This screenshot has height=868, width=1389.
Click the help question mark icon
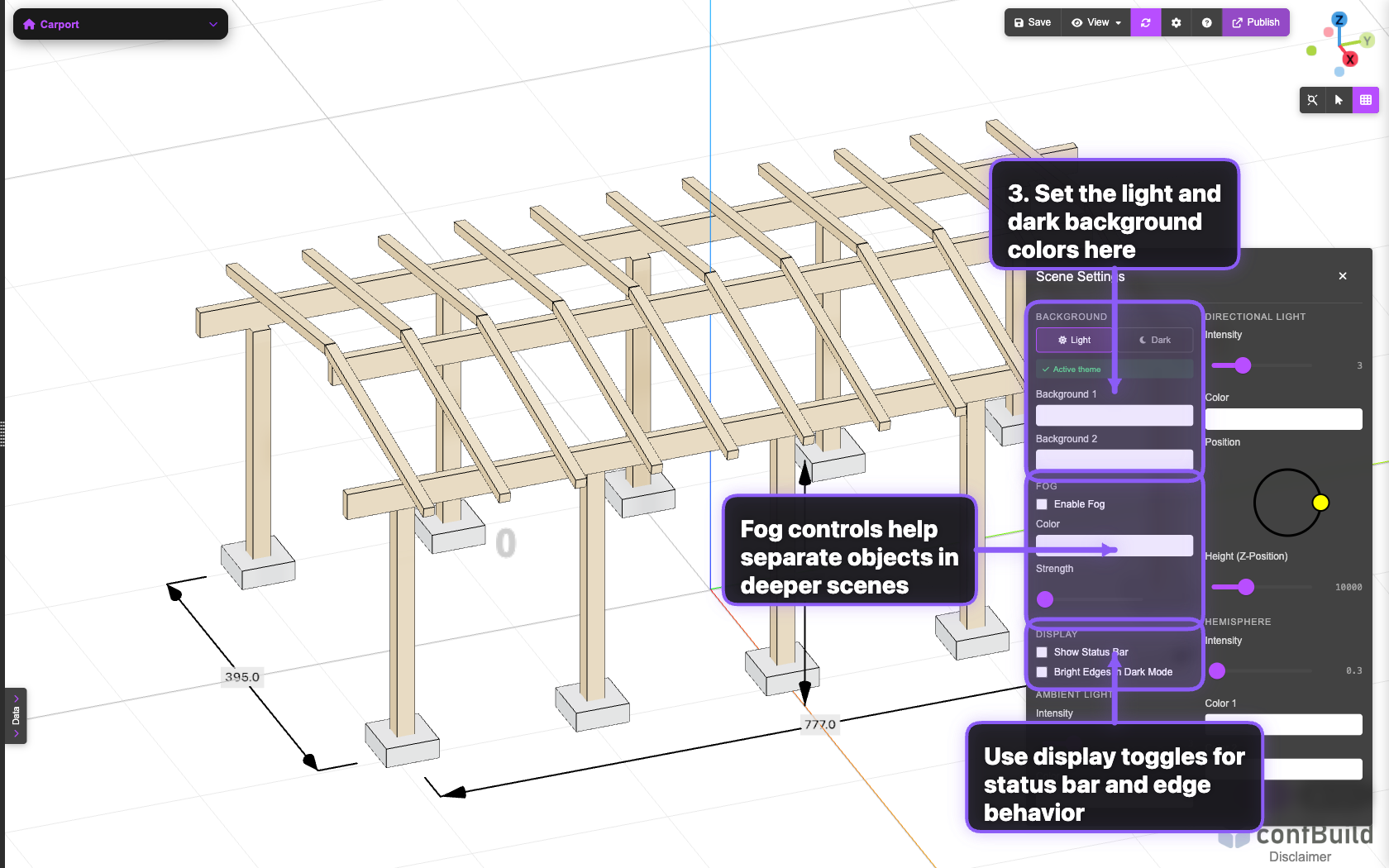point(1206,23)
